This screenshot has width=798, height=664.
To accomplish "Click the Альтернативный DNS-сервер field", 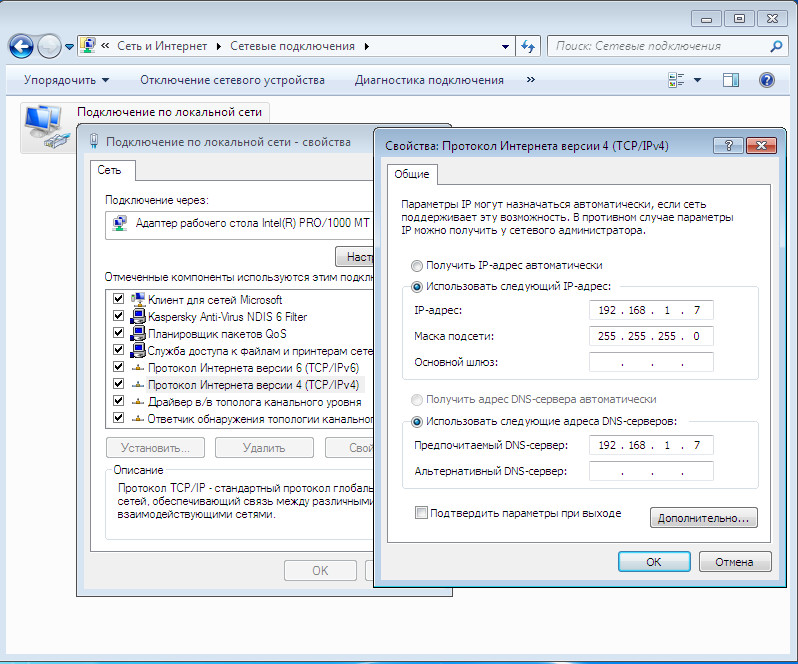I will tap(651, 471).
